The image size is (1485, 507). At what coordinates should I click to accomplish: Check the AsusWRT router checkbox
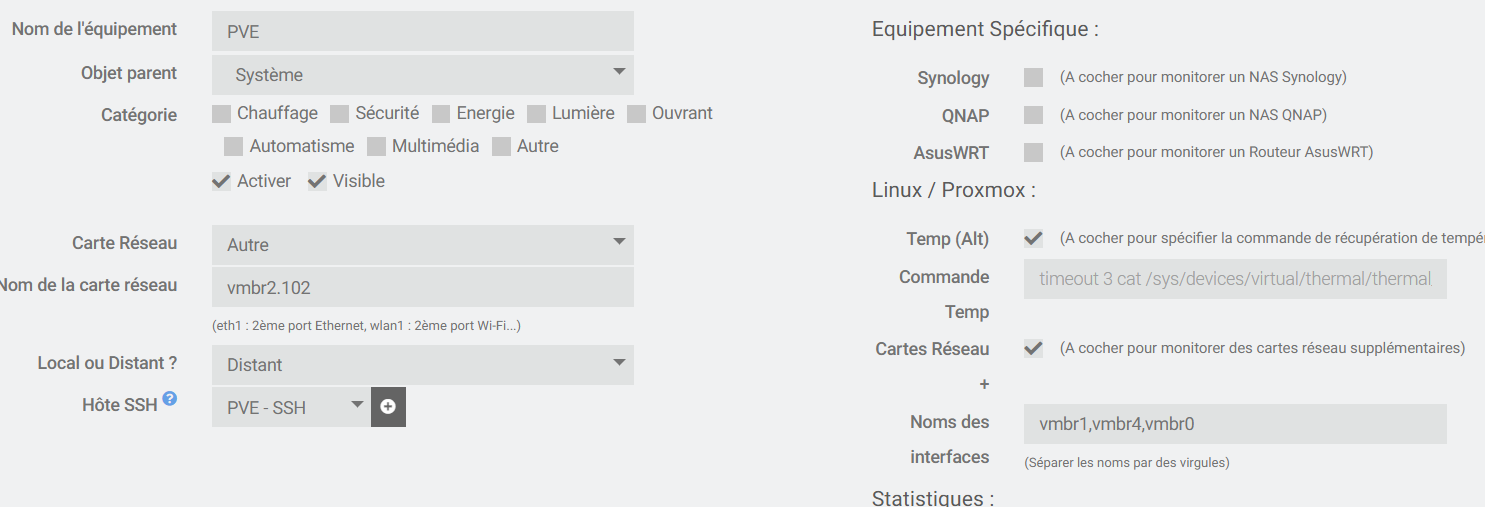click(1034, 152)
